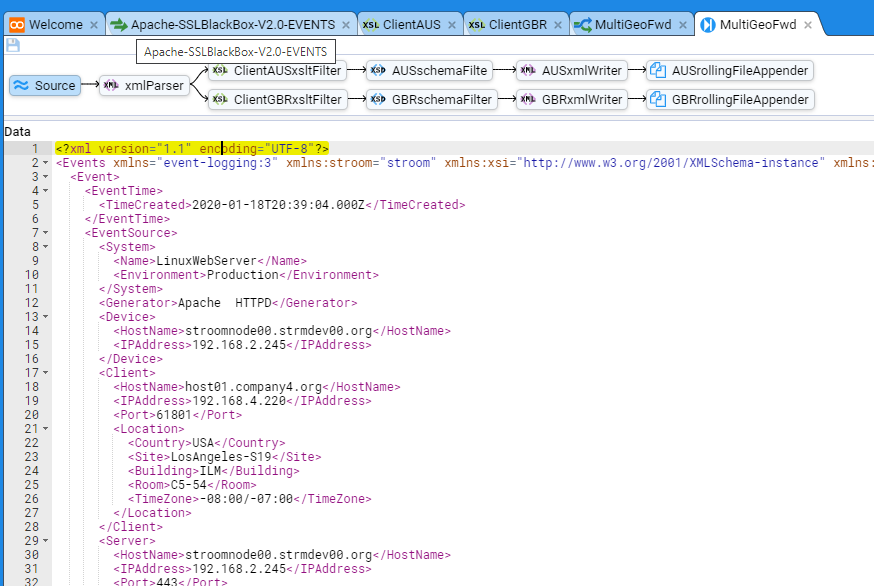Select the AUSschemaFilter pipeline element

point(430,71)
